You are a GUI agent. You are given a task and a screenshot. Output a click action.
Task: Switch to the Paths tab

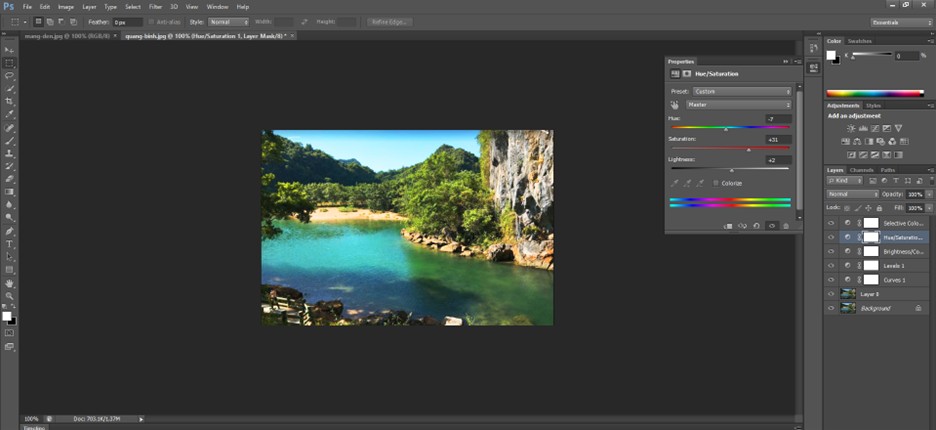click(x=888, y=170)
